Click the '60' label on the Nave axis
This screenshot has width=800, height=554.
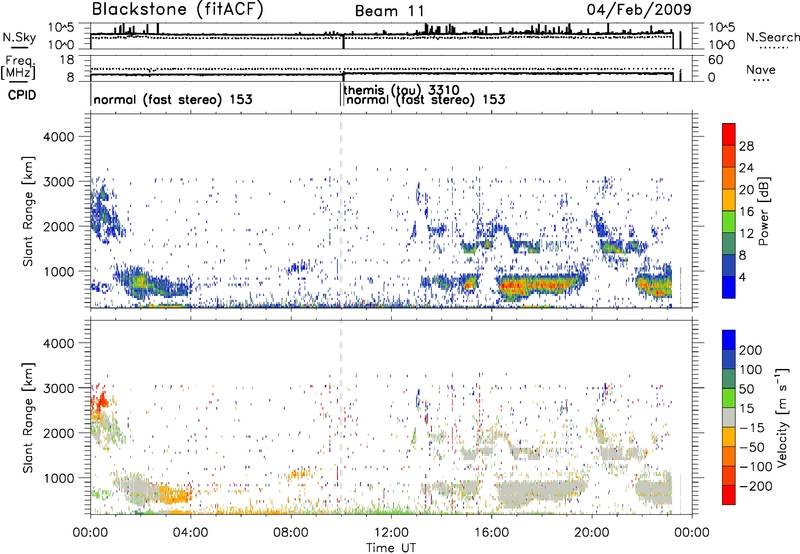click(716, 60)
